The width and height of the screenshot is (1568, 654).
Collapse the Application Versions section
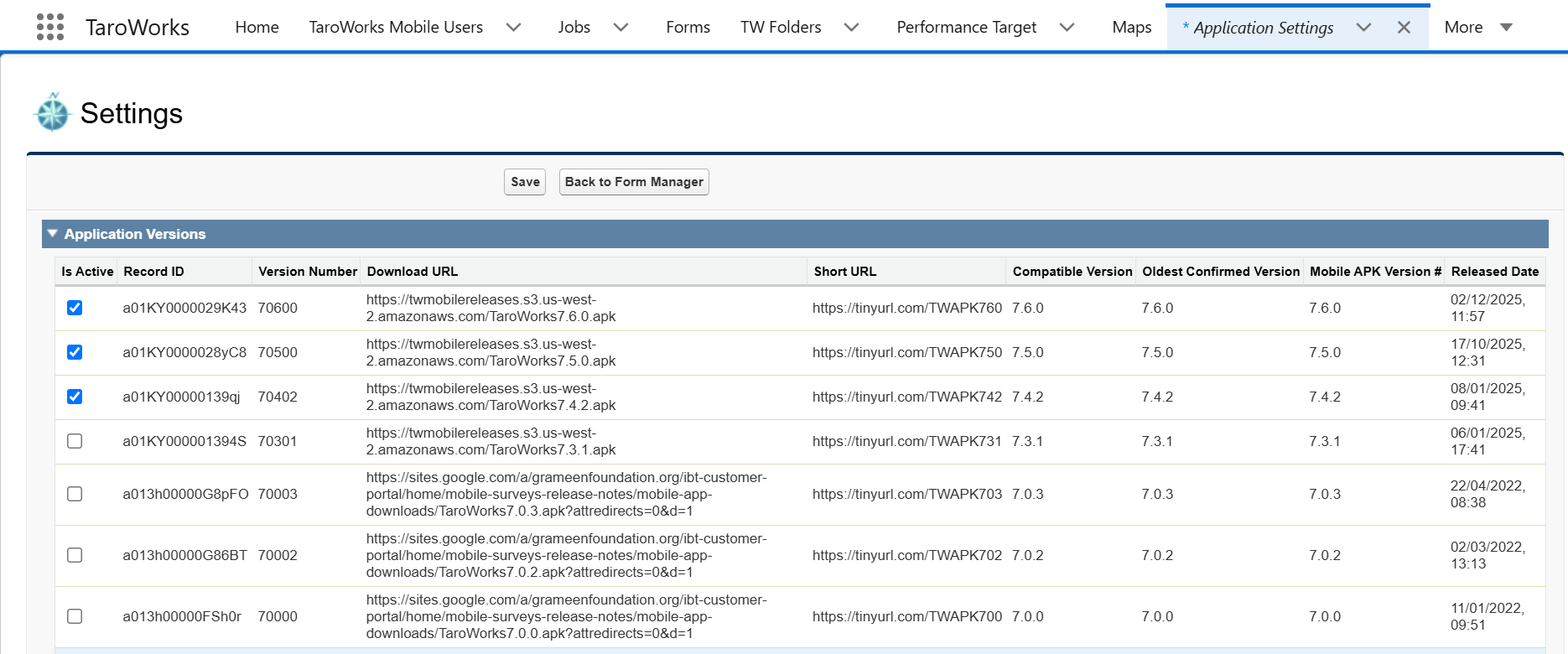53,234
